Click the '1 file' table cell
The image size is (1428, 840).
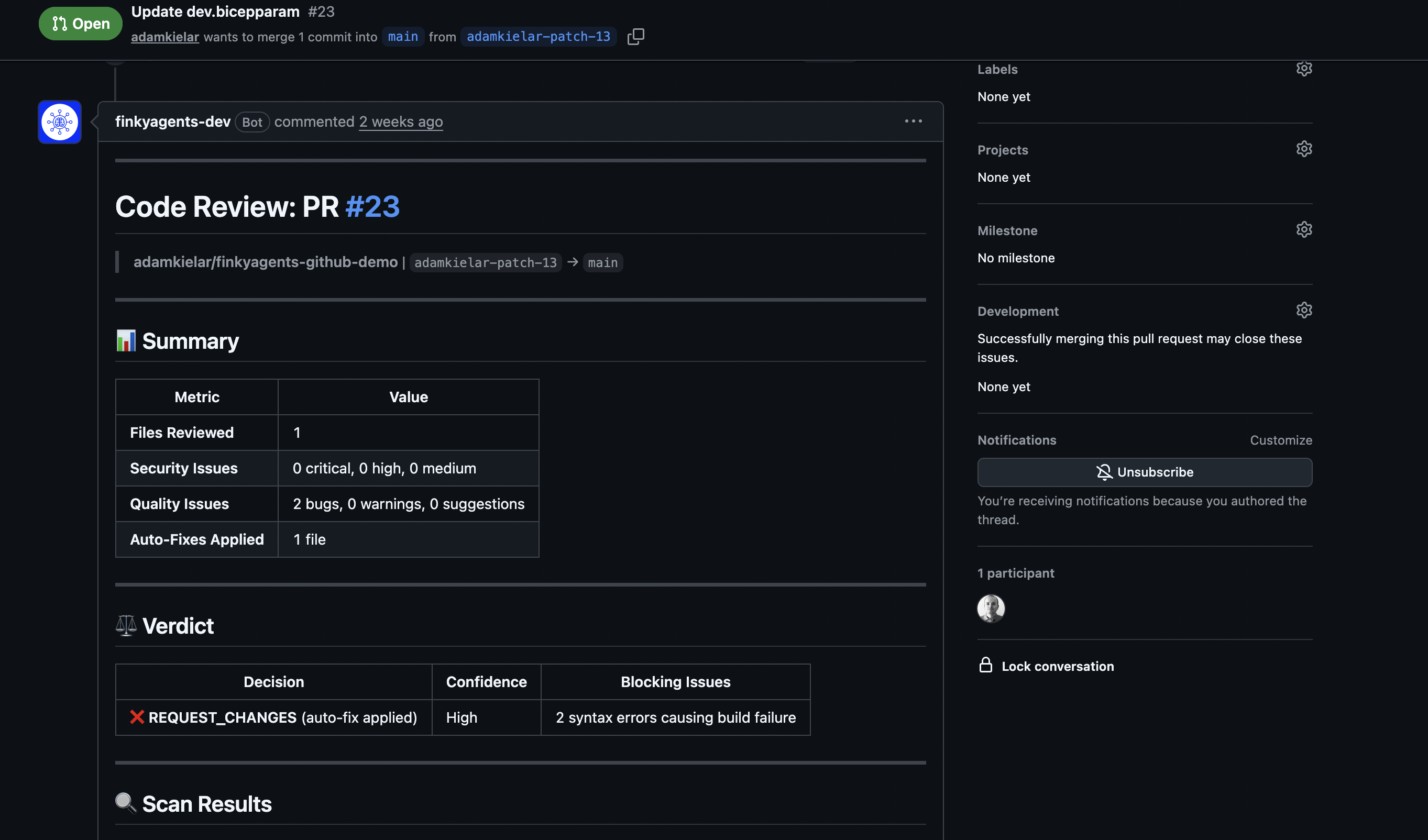408,540
